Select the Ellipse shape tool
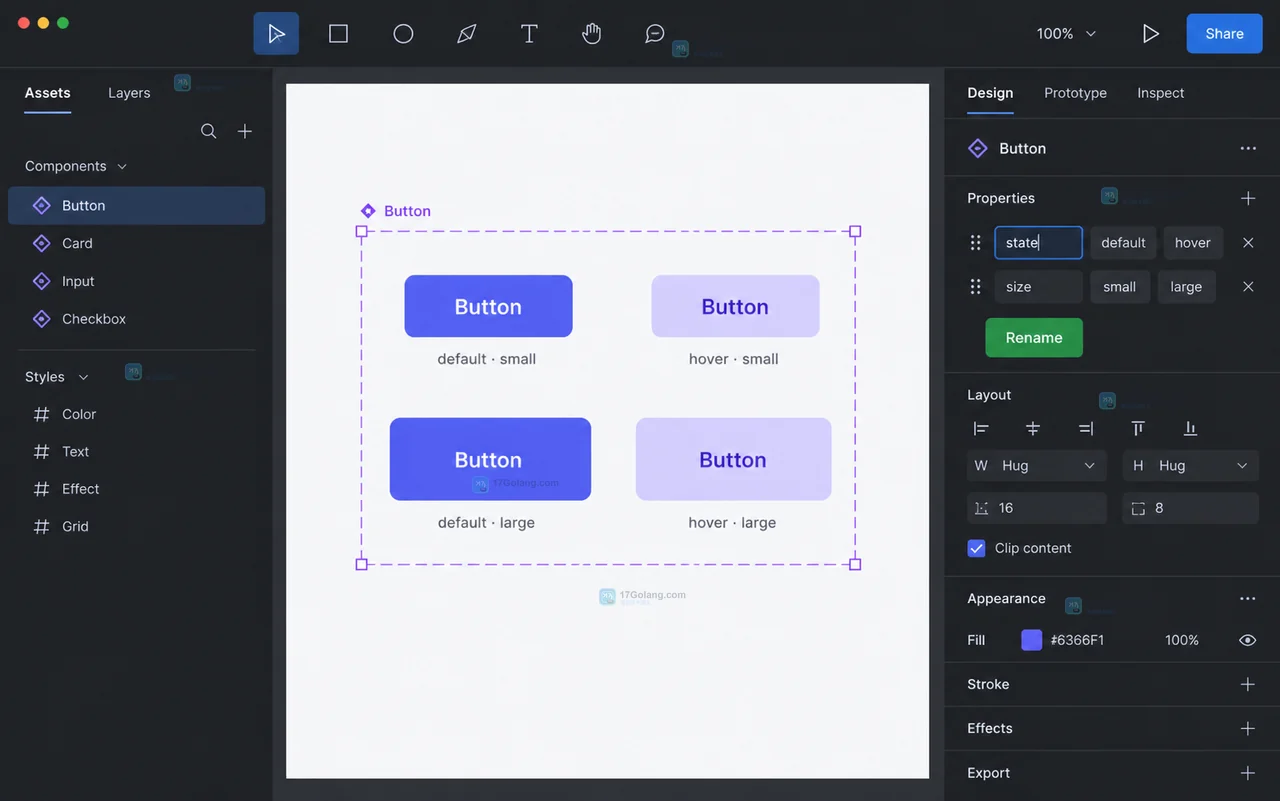 point(403,34)
